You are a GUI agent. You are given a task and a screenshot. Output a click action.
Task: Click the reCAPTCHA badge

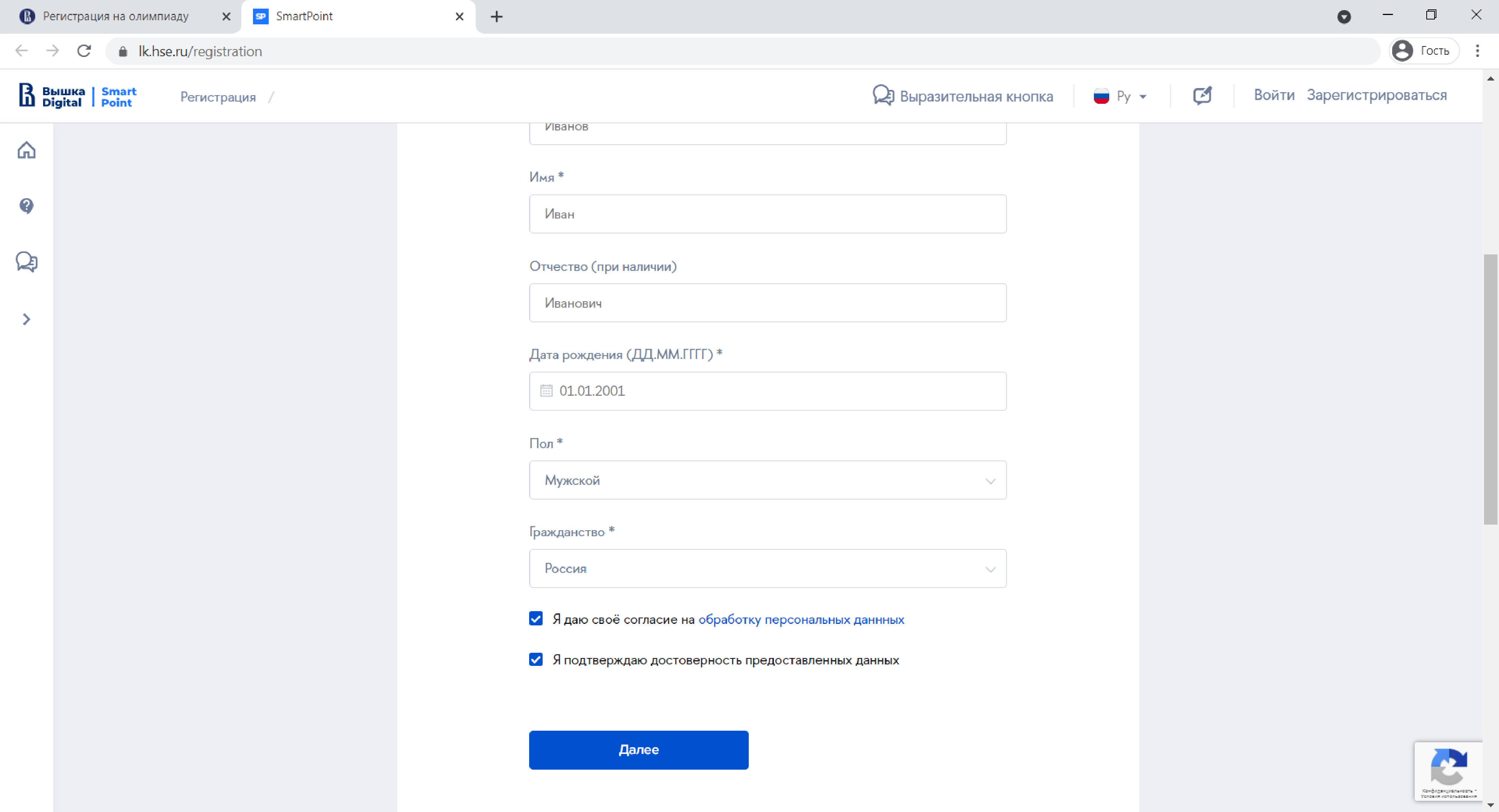(1448, 772)
